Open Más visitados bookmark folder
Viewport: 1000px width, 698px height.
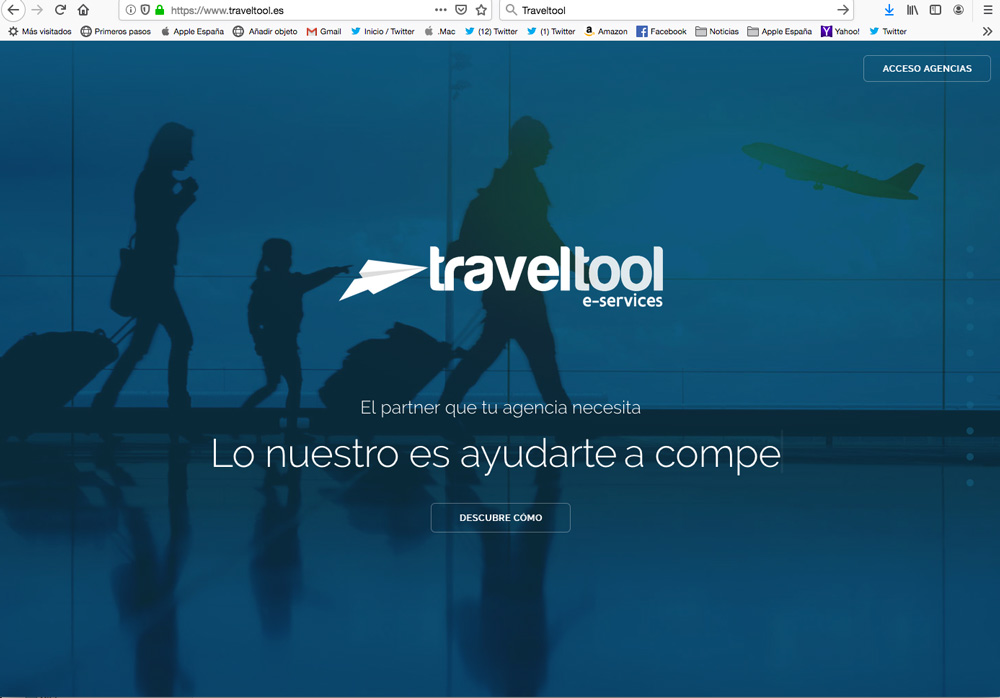coord(40,31)
